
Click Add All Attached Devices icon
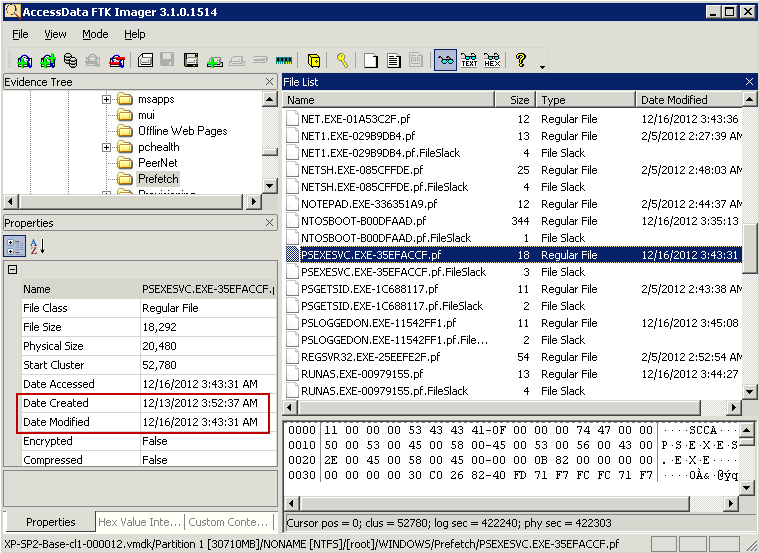(47, 61)
